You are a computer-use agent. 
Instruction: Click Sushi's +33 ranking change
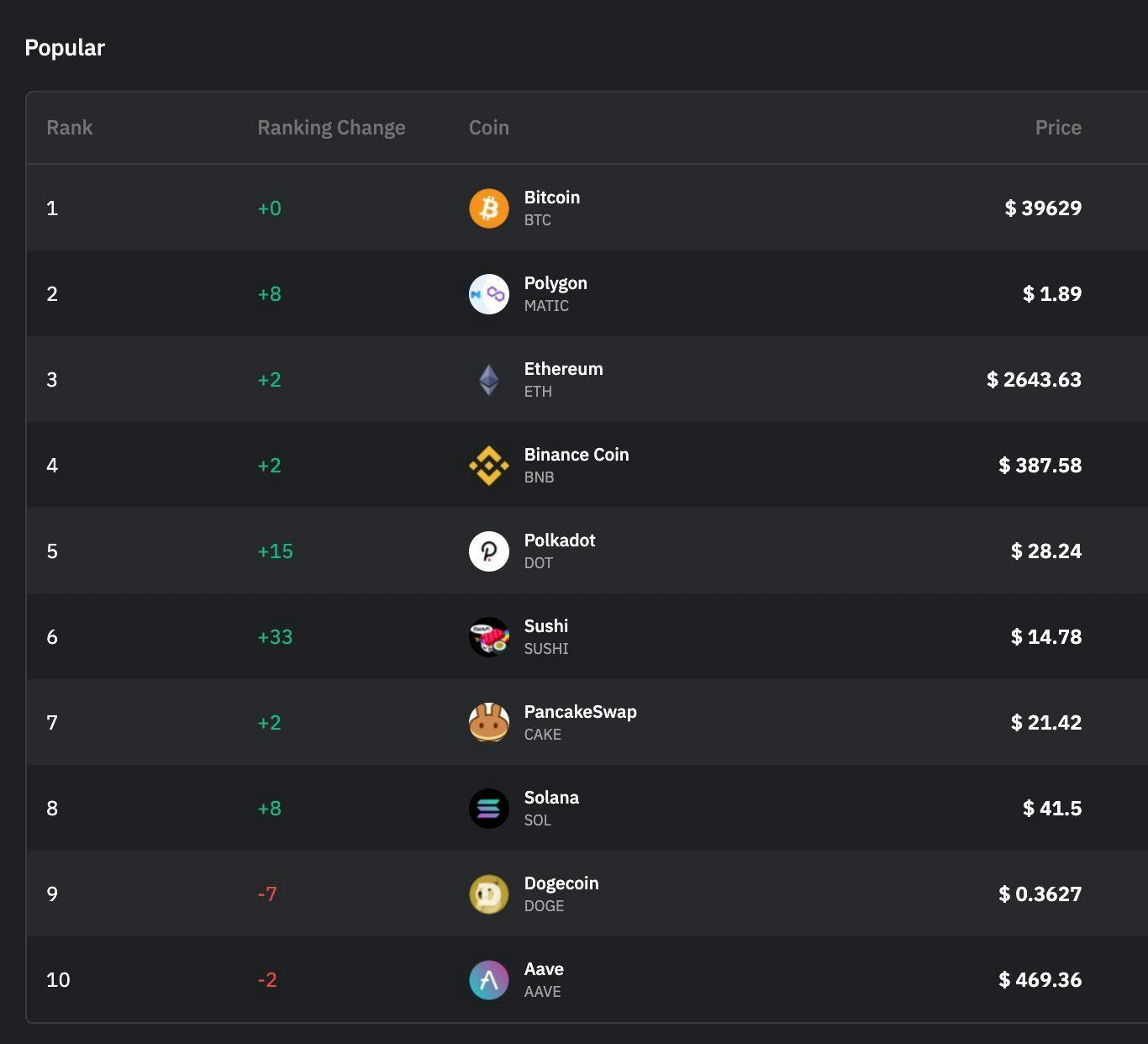pyautogui.click(x=275, y=637)
